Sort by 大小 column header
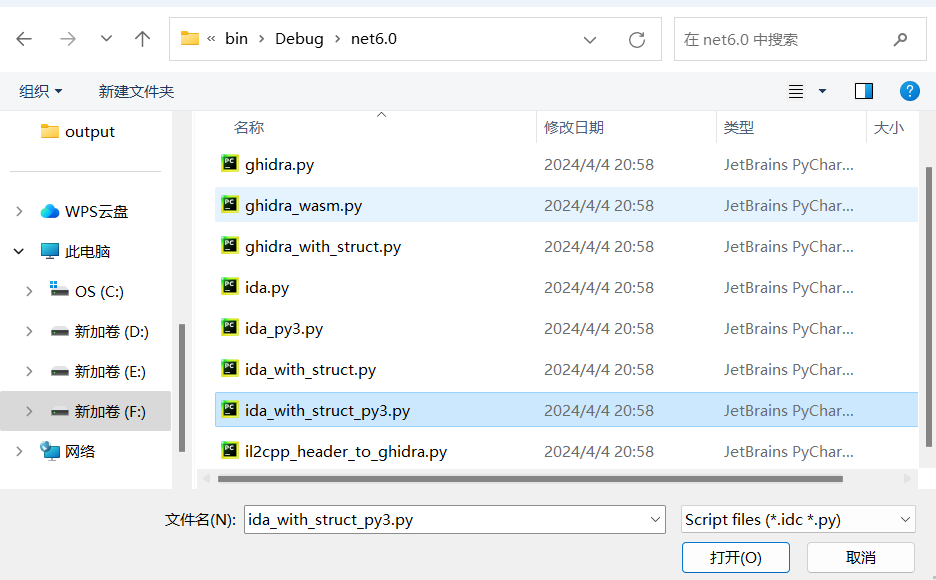 889,127
